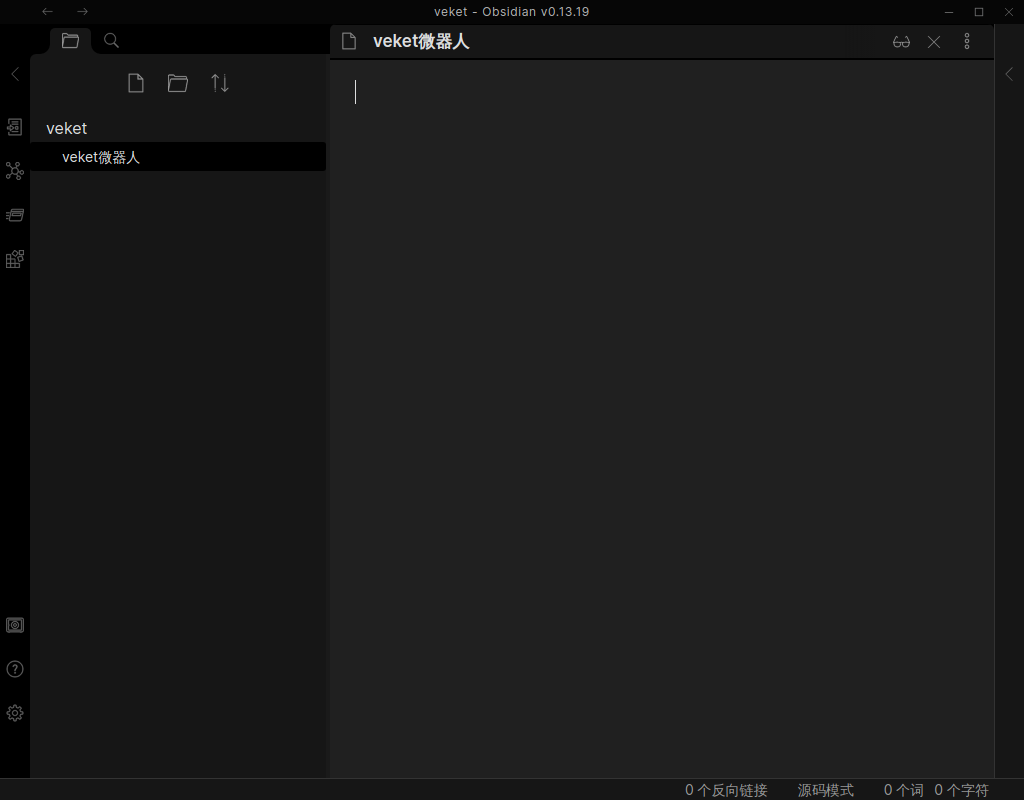Open the veket微器人 note in the file list
This screenshot has height=800, width=1024.
coord(178,157)
